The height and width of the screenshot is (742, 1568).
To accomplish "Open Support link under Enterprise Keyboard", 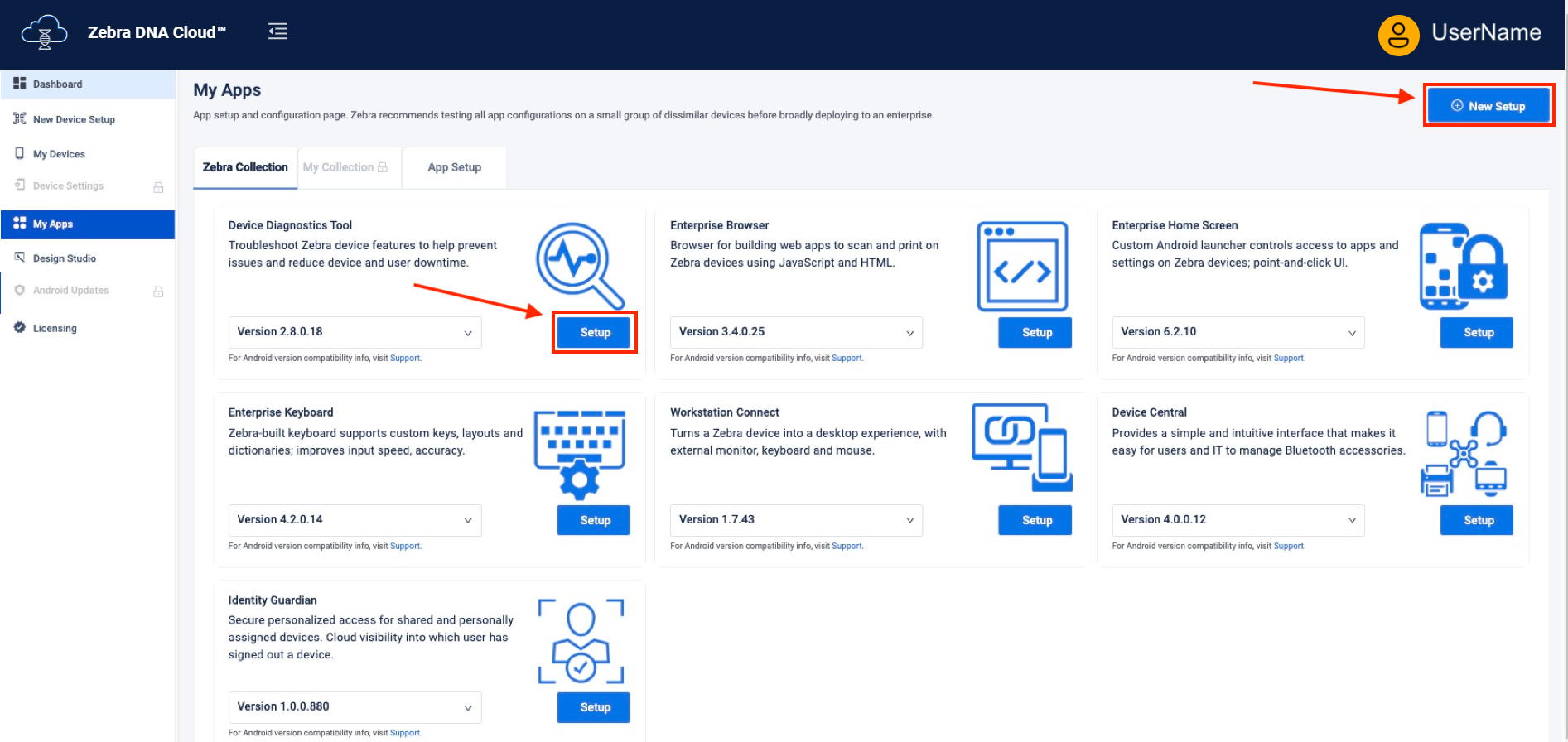I will [x=405, y=547].
